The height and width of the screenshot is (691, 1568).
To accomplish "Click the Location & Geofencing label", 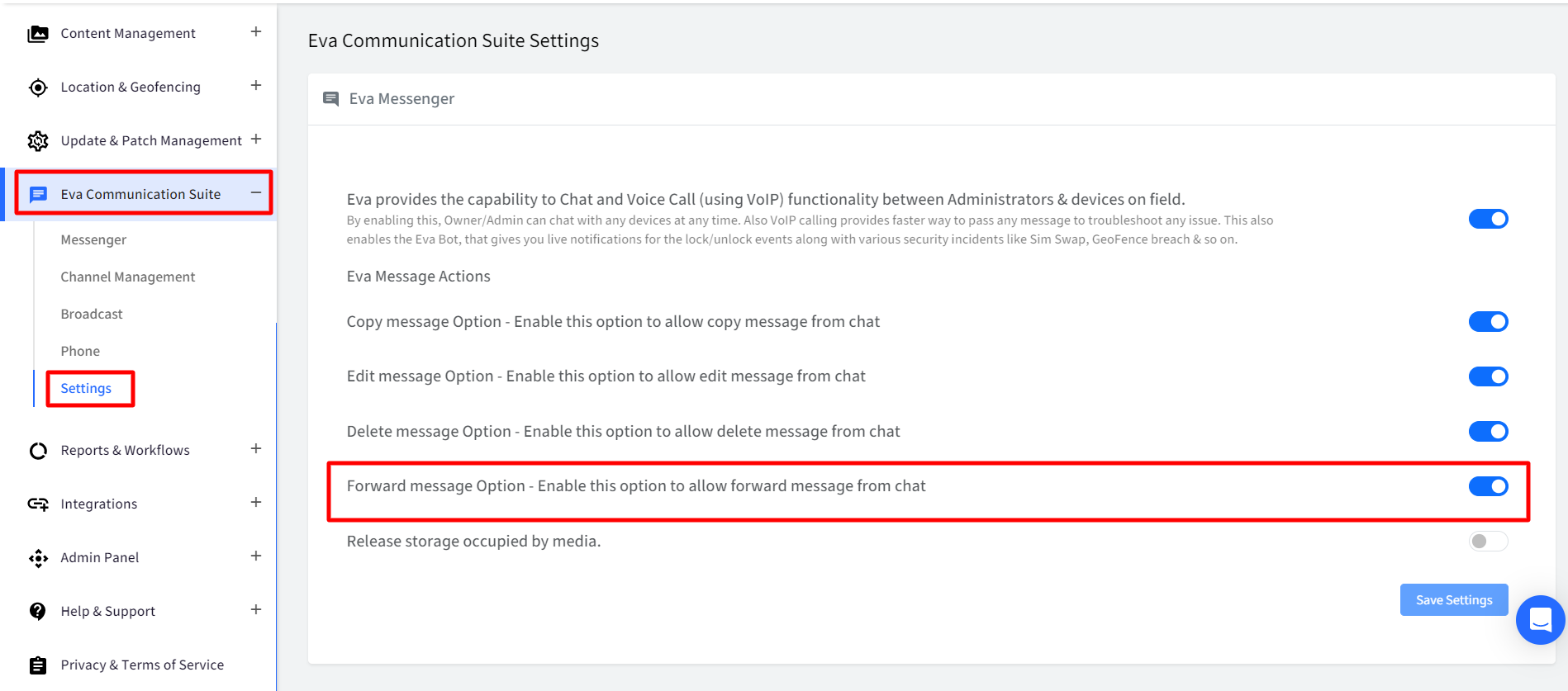I will pyautogui.click(x=131, y=88).
